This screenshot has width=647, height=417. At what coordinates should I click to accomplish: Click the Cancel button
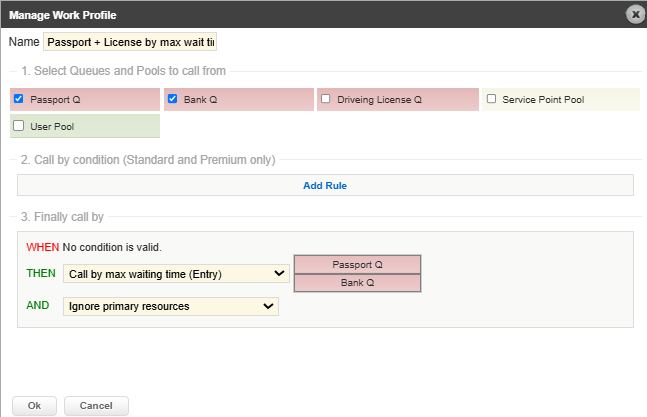[96, 406]
